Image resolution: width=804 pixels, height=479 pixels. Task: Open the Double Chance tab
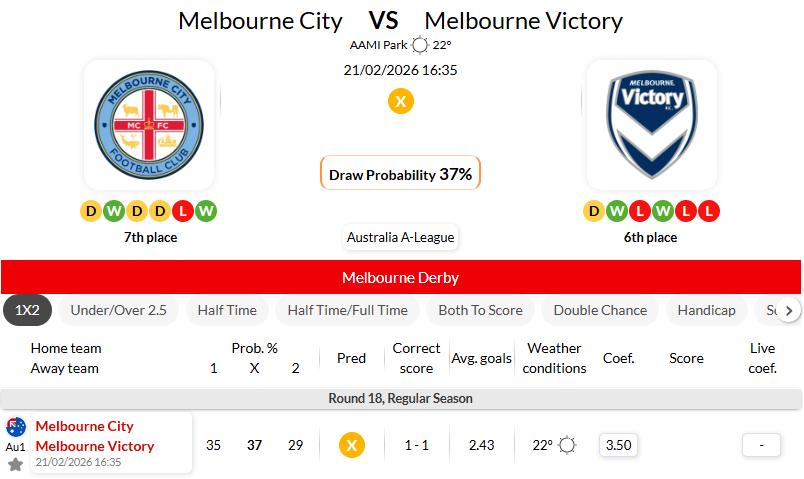pos(600,310)
